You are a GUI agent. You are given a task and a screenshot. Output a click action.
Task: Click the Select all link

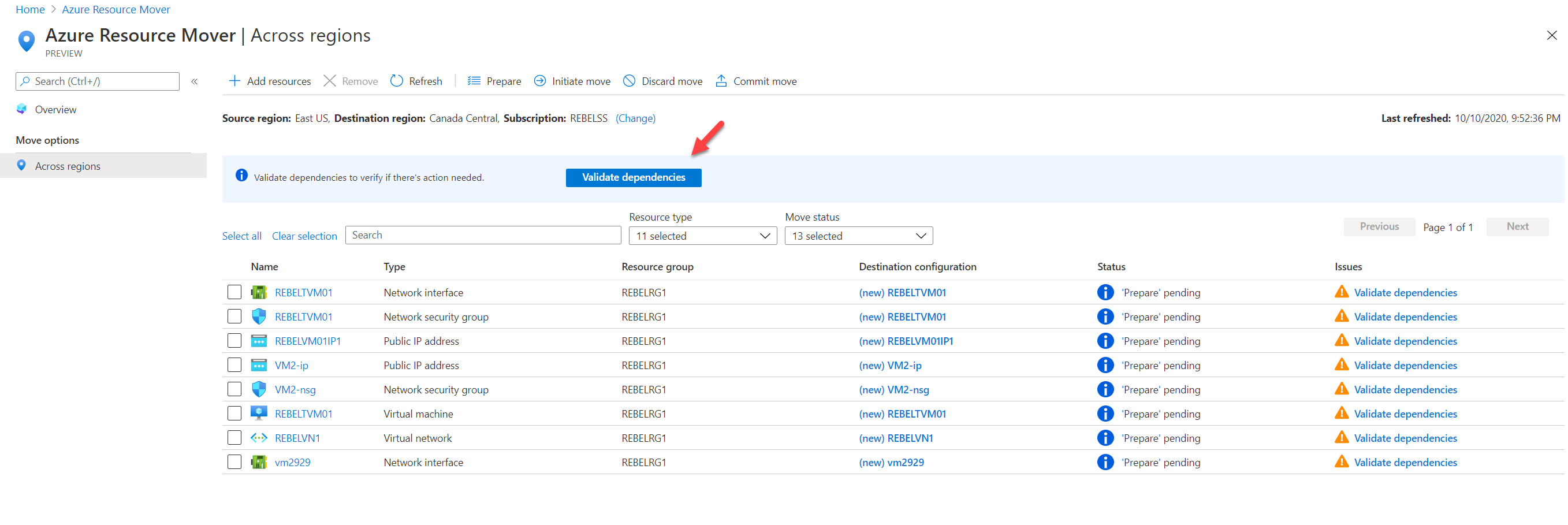241,236
